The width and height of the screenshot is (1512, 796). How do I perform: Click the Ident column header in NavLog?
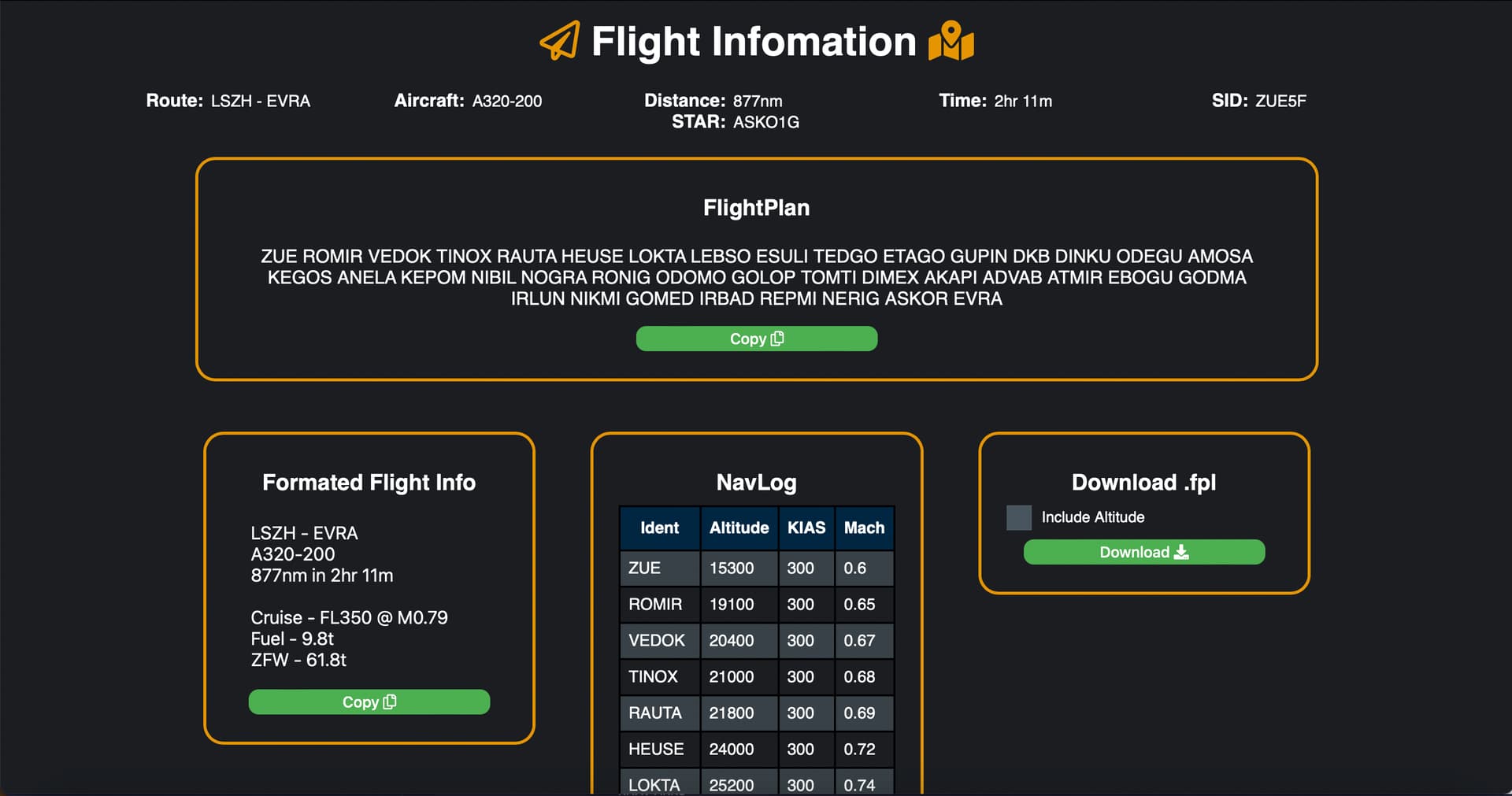(x=660, y=528)
